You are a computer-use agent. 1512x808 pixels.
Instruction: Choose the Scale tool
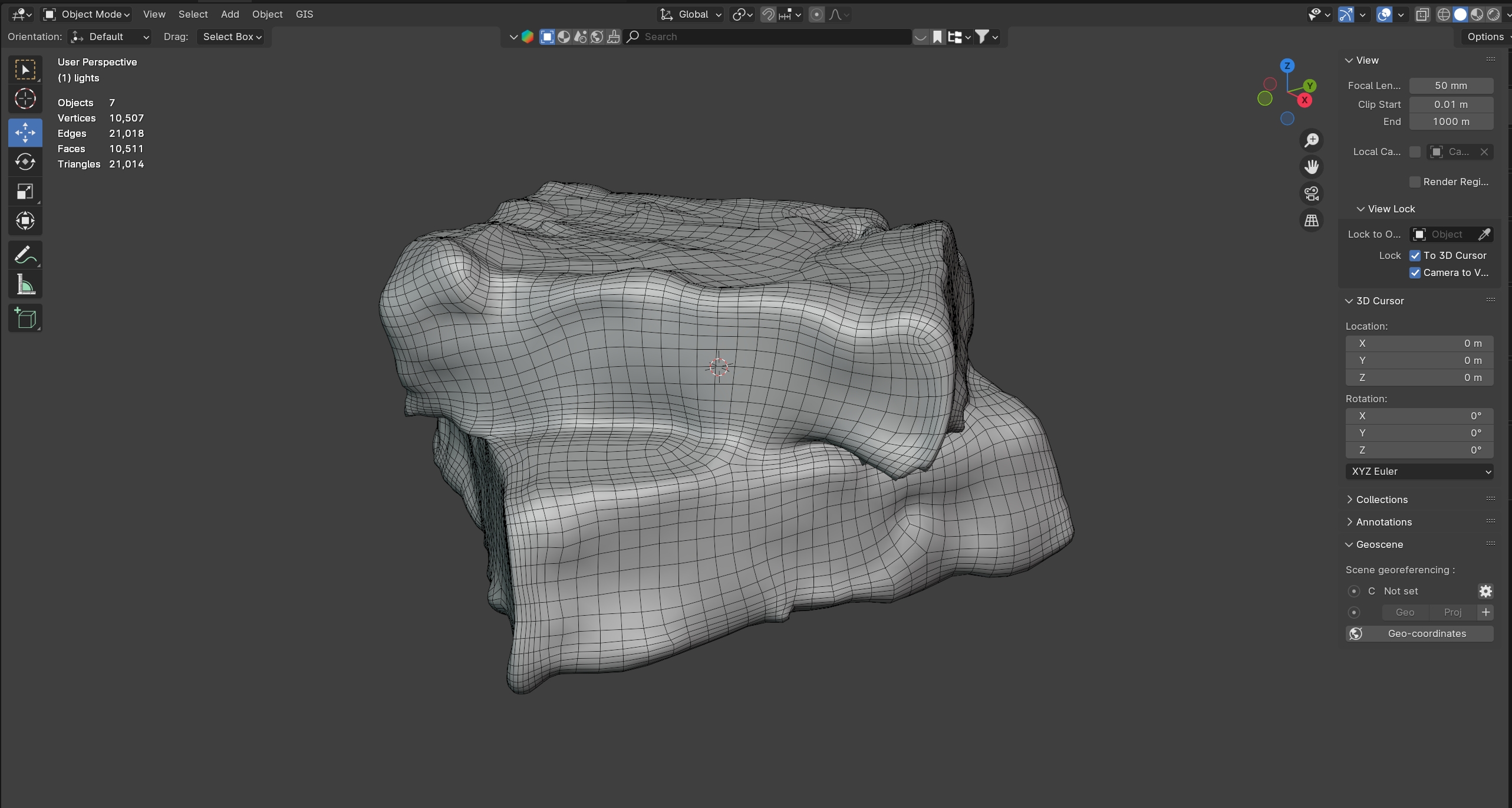click(x=25, y=192)
